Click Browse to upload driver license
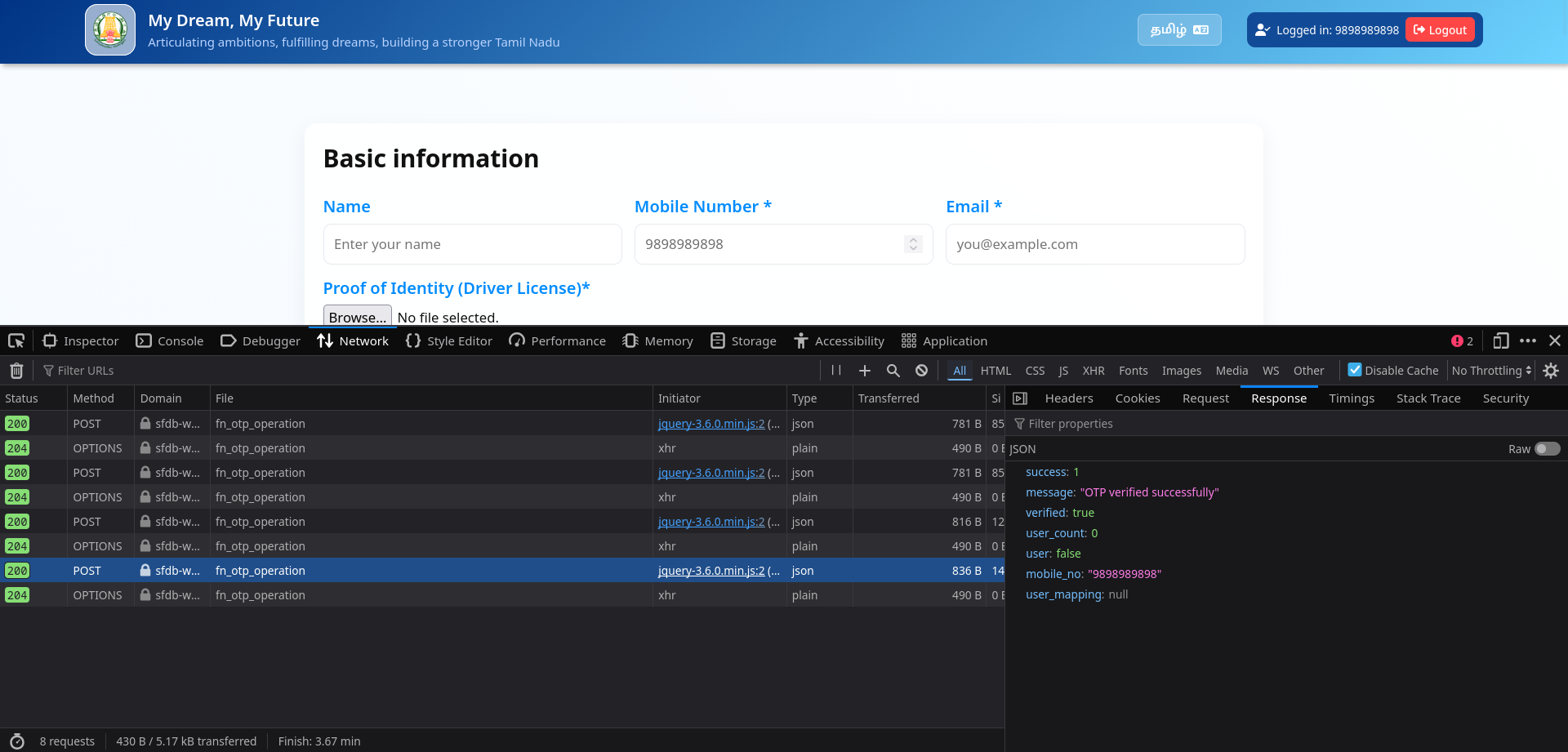 coord(357,317)
